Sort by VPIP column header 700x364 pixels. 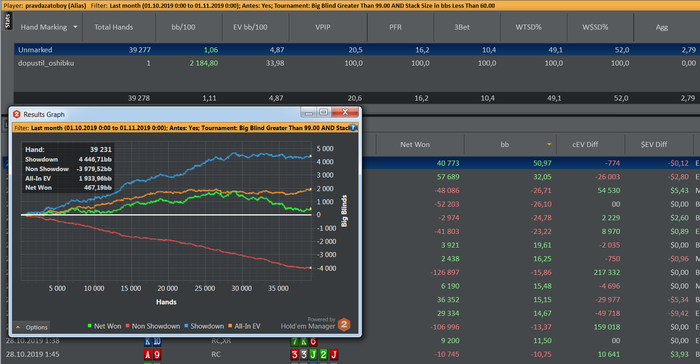click(323, 27)
